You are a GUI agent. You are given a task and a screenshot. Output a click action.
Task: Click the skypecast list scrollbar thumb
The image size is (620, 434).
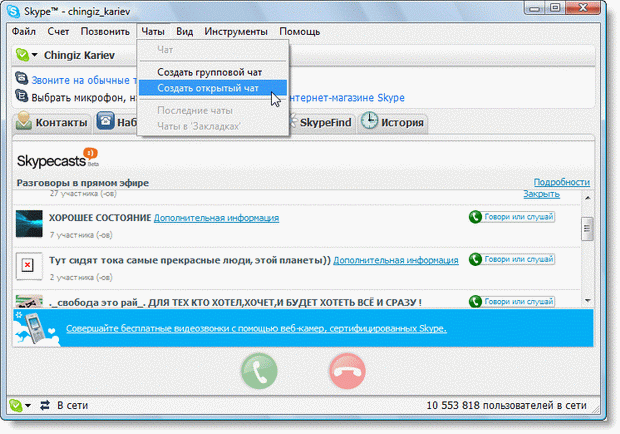coord(587,228)
